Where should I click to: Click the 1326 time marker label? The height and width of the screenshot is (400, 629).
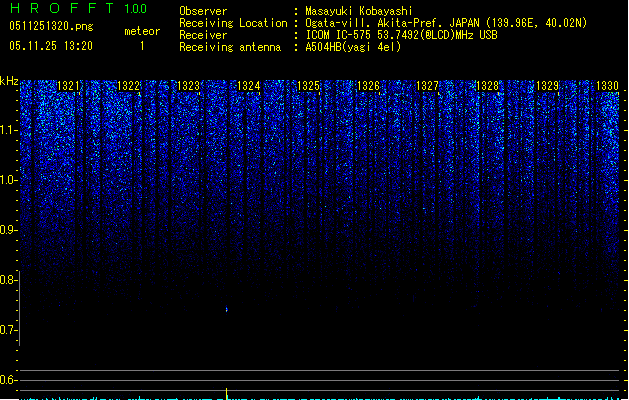pyautogui.click(x=368, y=86)
